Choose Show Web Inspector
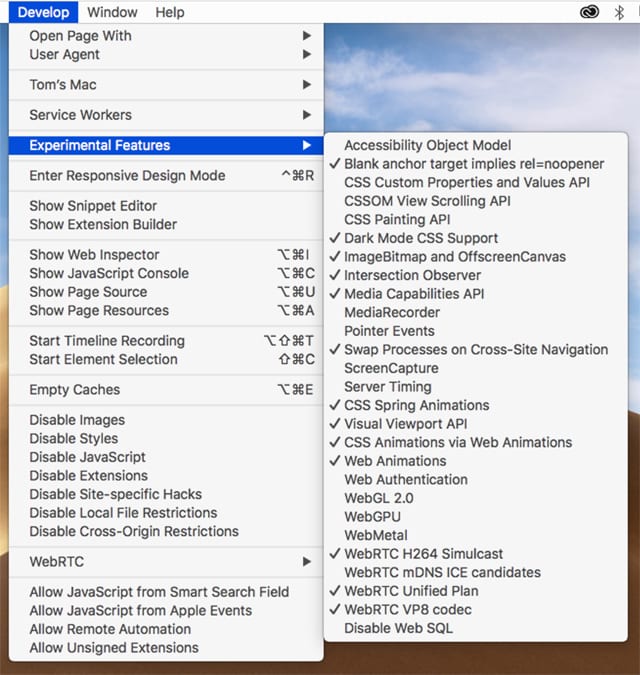The height and width of the screenshot is (675, 640). (94, 255)
